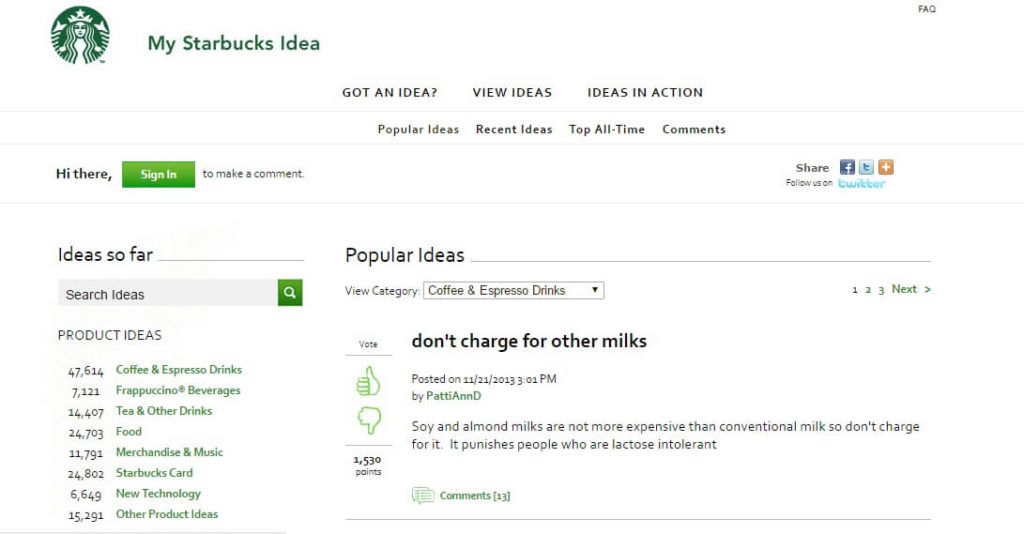1024x534 pixels.
Task: Click the green Sign In button
Action: pyautogui.click(x=159, y=174)
